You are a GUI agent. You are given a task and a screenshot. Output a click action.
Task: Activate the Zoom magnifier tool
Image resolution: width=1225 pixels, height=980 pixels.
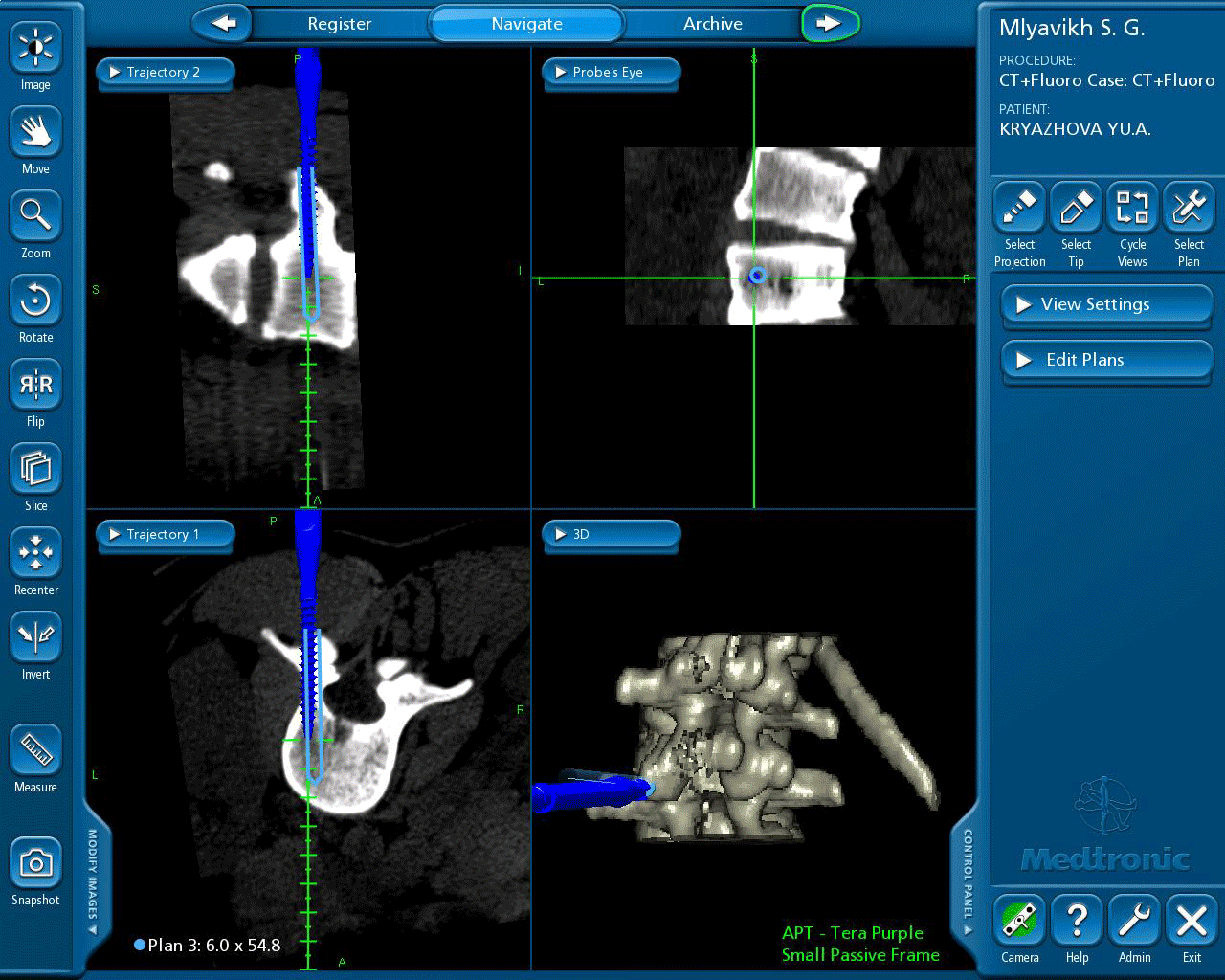click(x=35, y=216)
